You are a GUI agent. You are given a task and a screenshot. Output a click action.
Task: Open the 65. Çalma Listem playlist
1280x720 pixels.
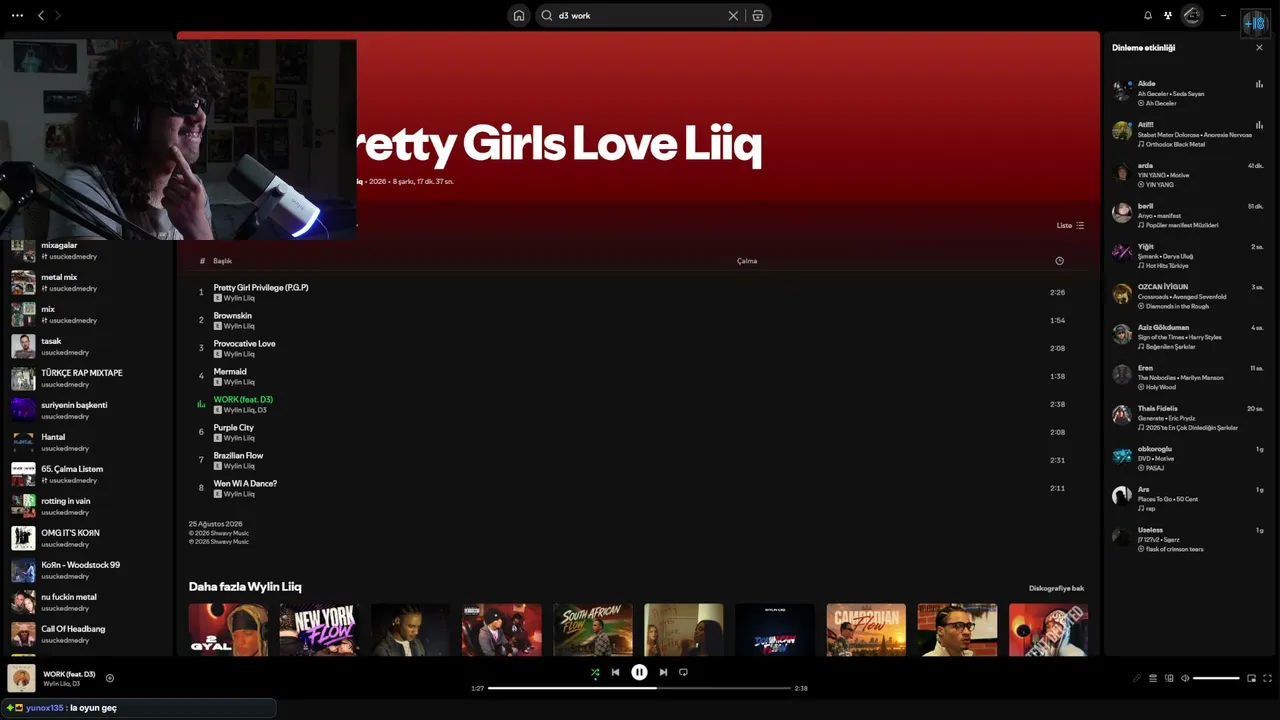pyautogui.click(x=88, y=474)
